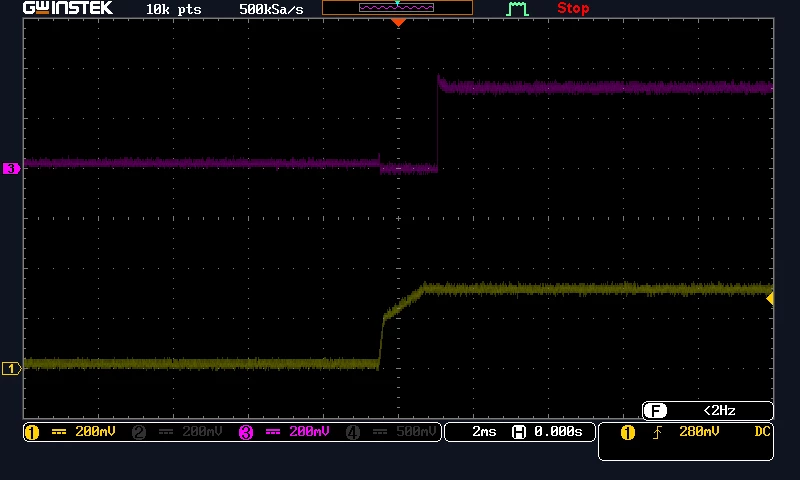Image resolution: width=800 pixels, height=480 pixels.
Task: Click the cyan trigger marker in overview bar
Action: click(397, 3)
